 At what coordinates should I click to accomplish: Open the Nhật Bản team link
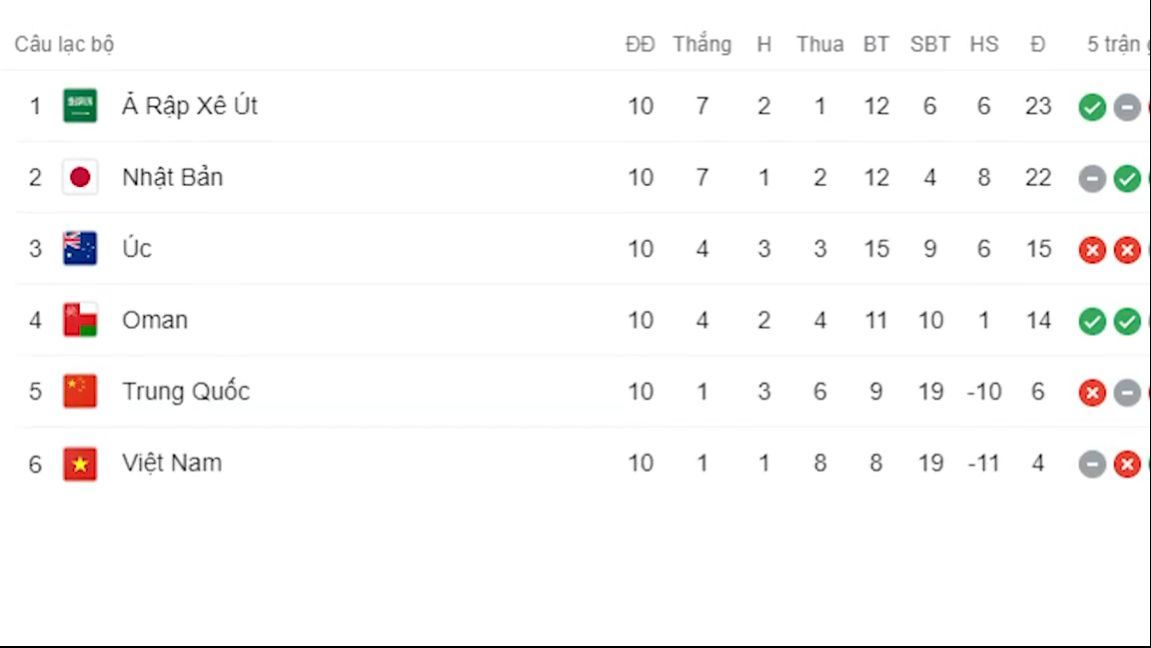[173, 177]
